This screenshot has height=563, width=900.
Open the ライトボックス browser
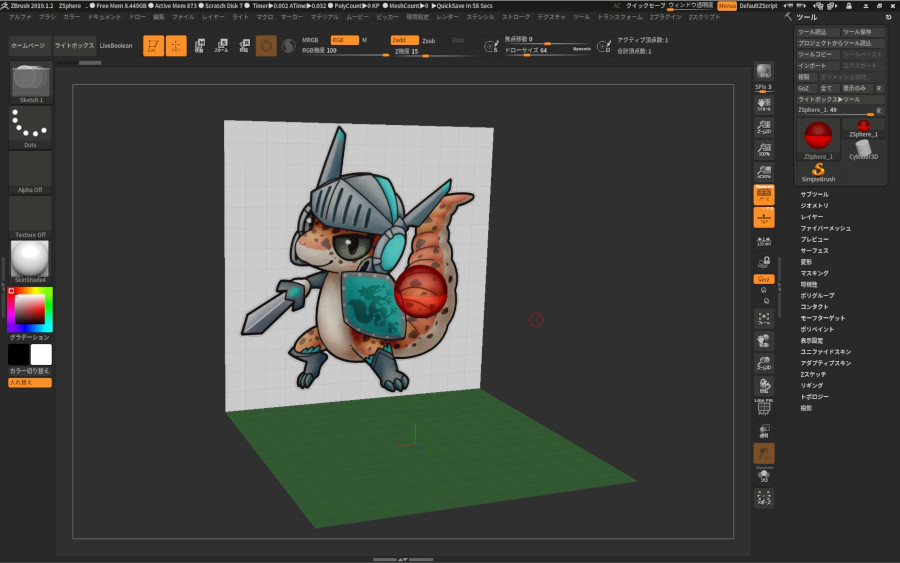click(75, 45)
